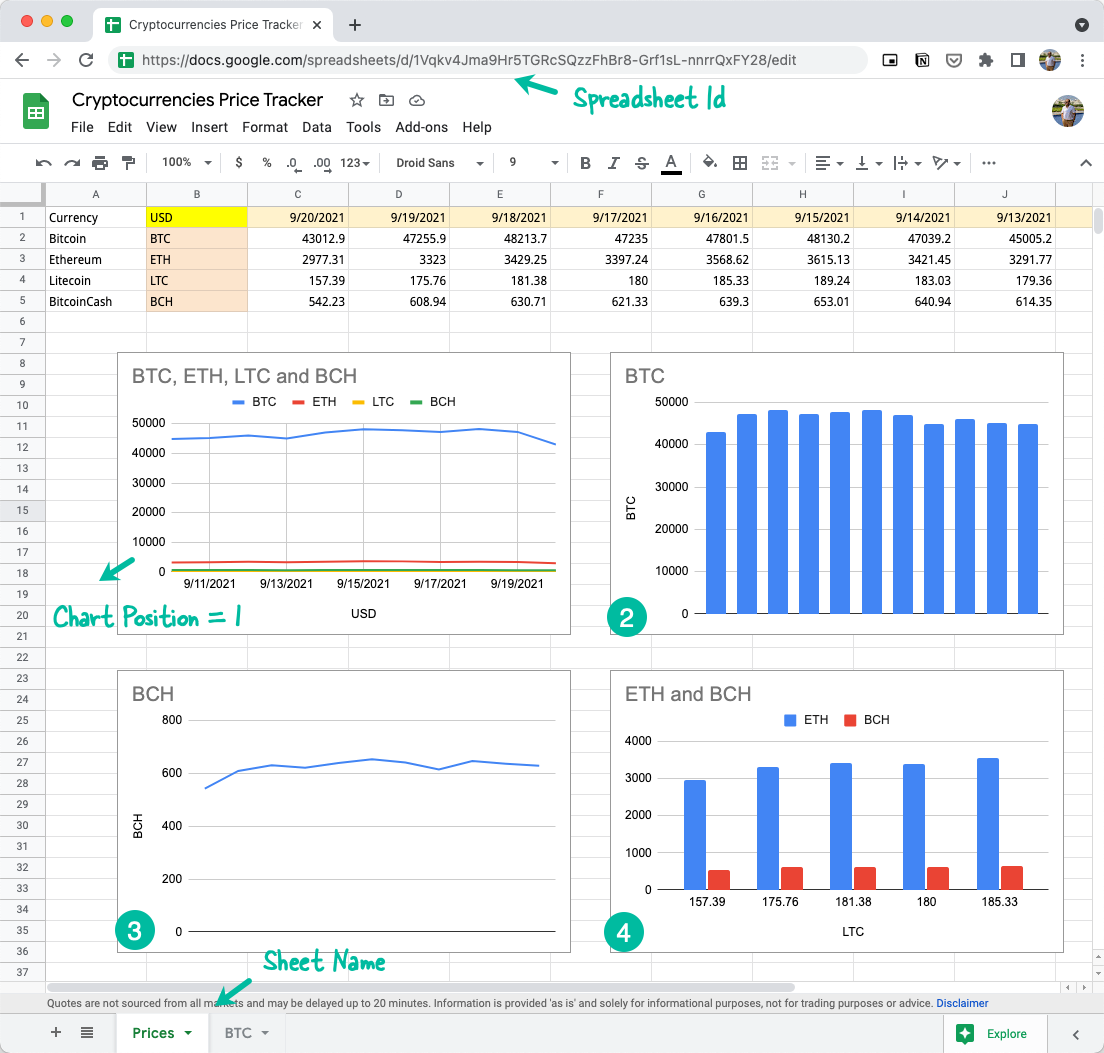Viewport: 1104px width, 1053px height.
Task: Toggle bold formatting
Action: coord(585,162)
